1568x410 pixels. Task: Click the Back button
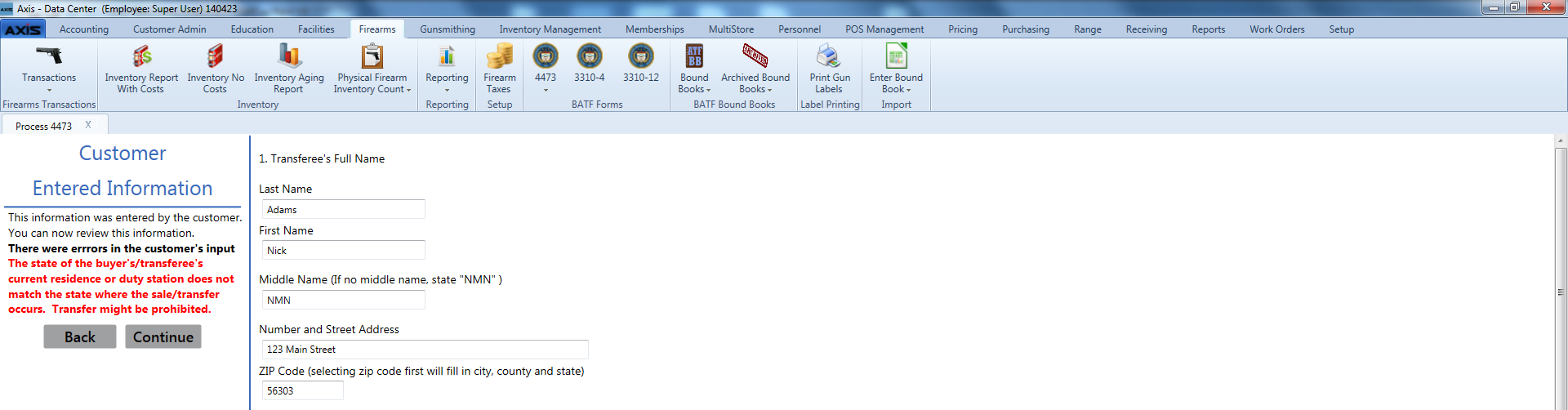[x=80, y=336]
